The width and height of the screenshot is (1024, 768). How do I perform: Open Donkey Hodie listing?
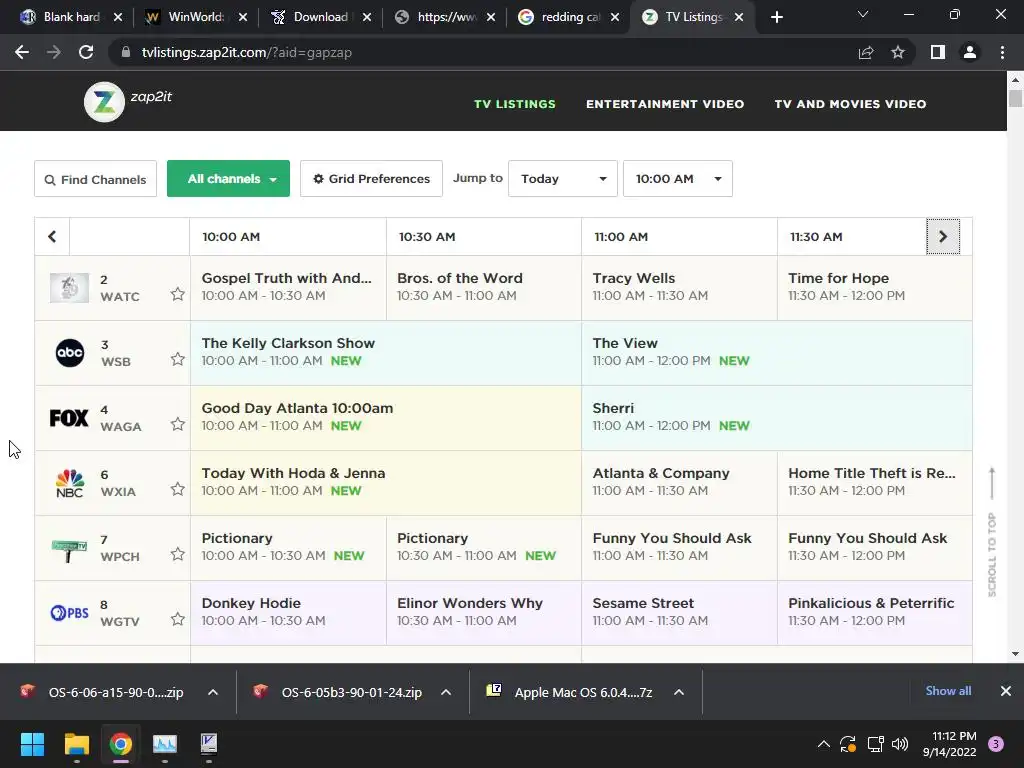288,613
